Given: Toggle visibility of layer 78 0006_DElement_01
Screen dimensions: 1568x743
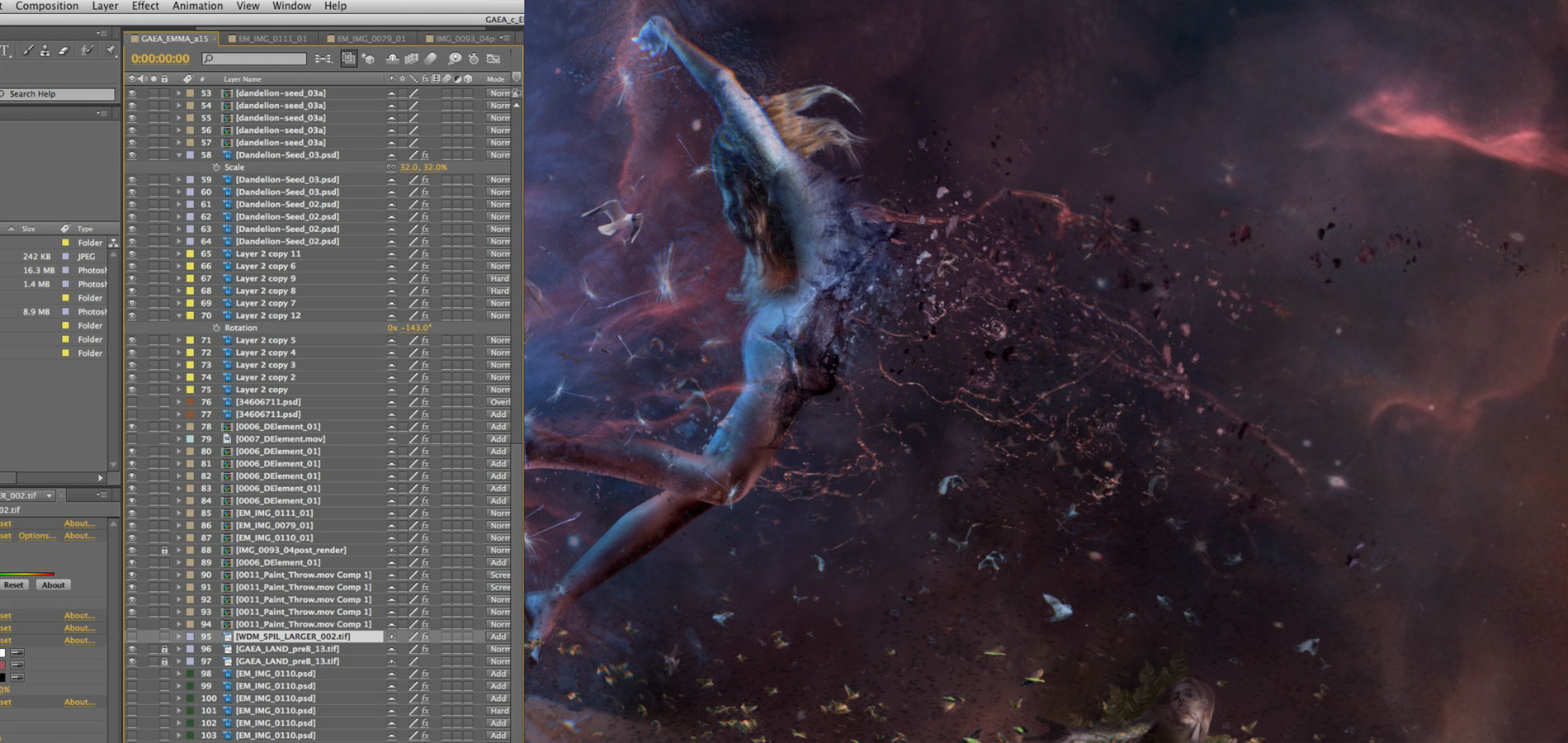Looking at the screenshot, I should (132, 427).
